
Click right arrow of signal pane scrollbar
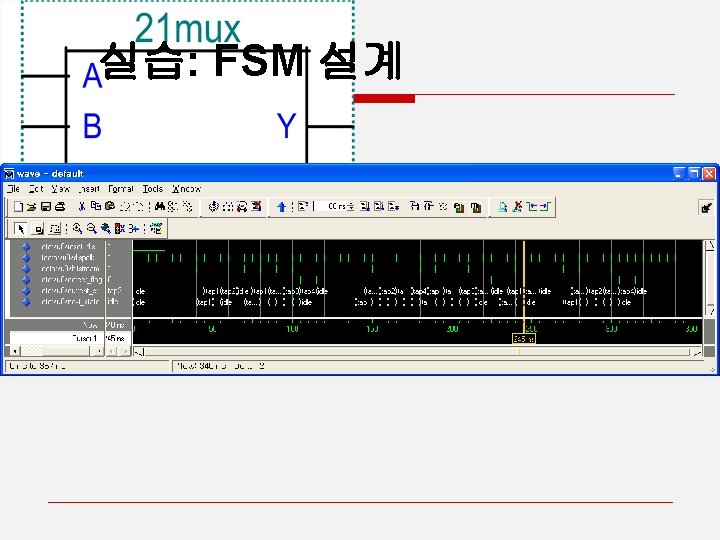coord(98,351)
